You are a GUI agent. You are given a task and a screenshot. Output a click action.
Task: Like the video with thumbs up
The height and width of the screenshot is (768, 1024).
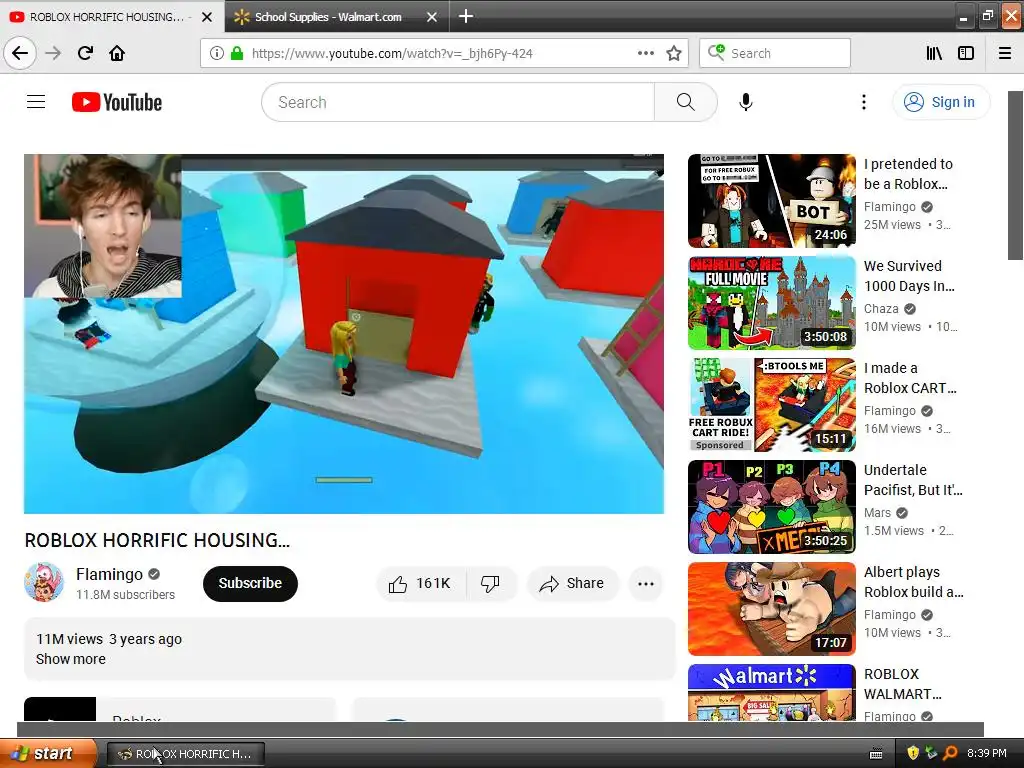click(421, 583)
